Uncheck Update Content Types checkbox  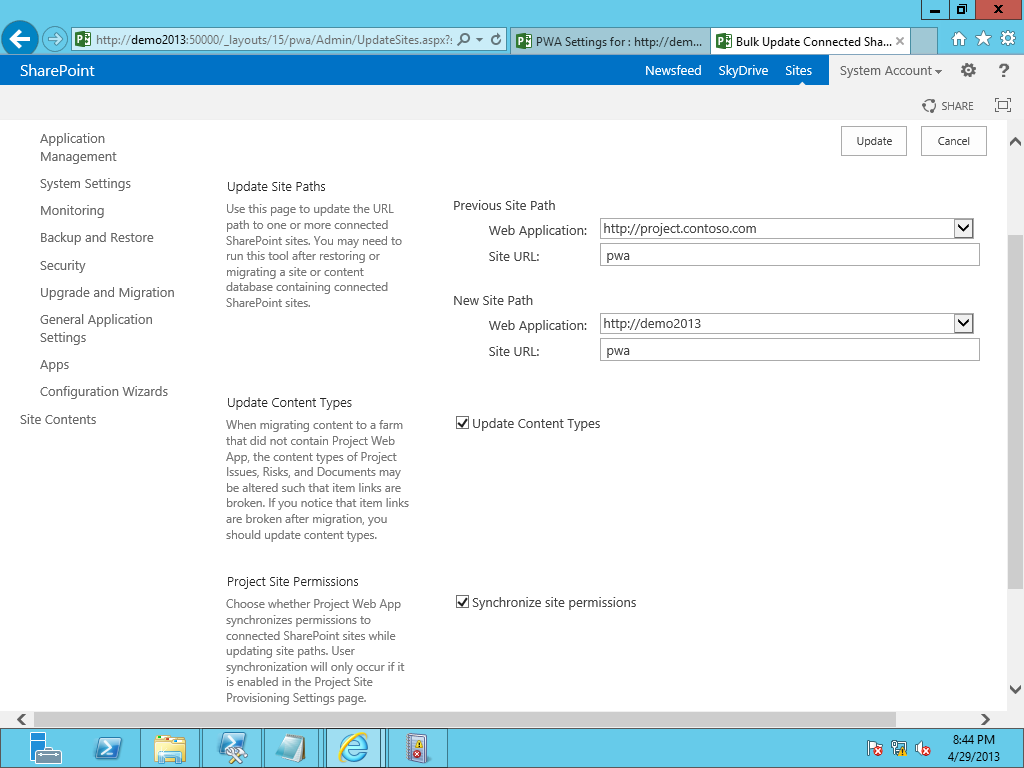(462, 423)
